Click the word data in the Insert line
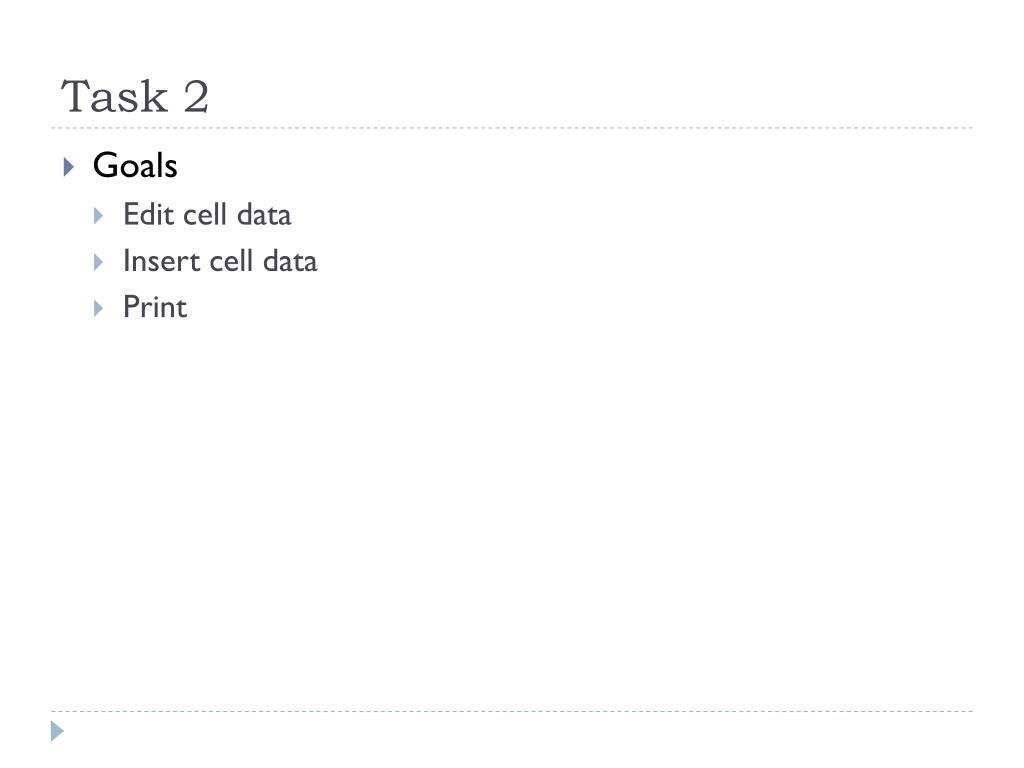The image size is (1024, 768). click(x=290, y=261)
